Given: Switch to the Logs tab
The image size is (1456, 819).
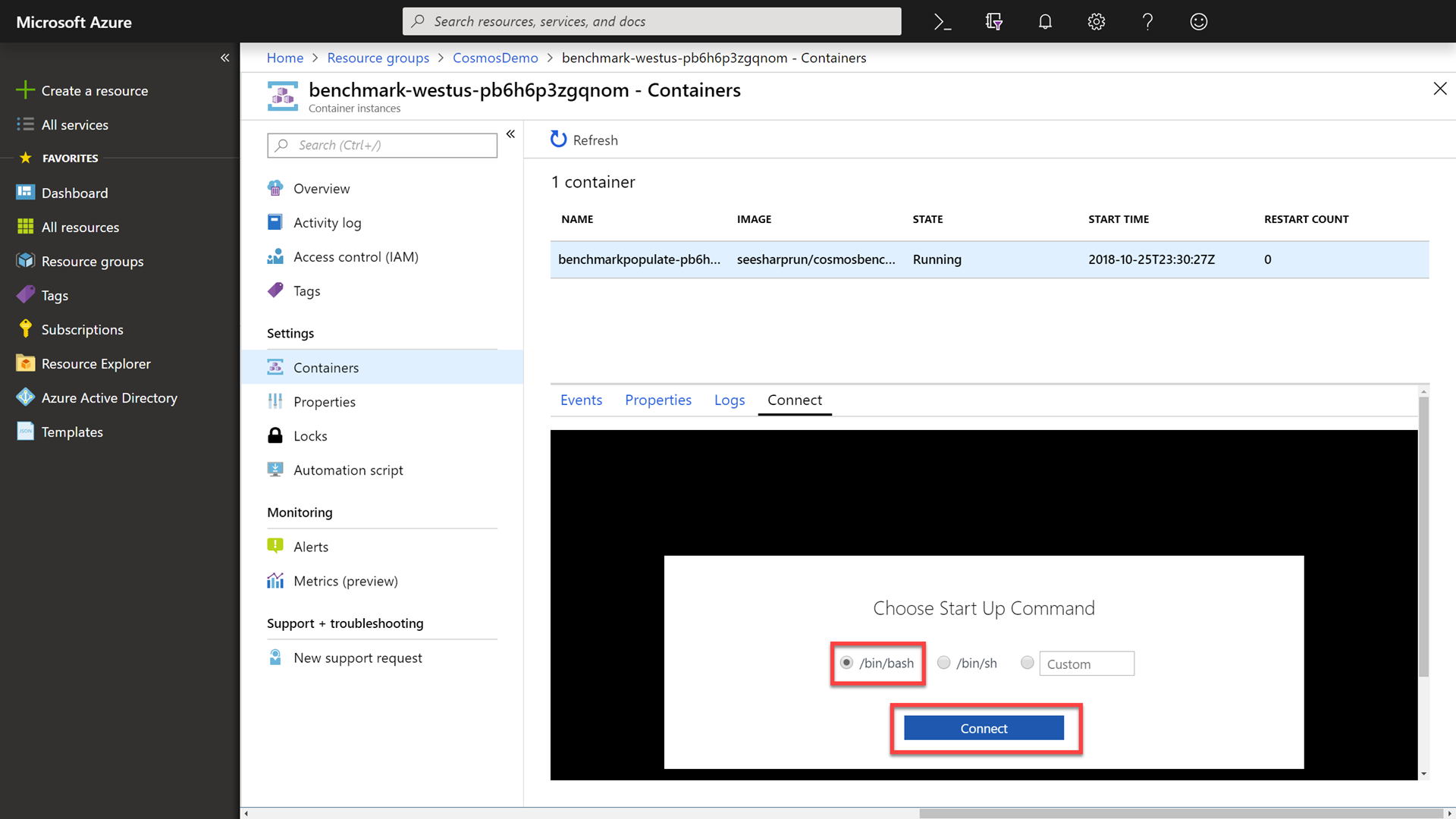Looking at the screenshot, I should [729, 400].
